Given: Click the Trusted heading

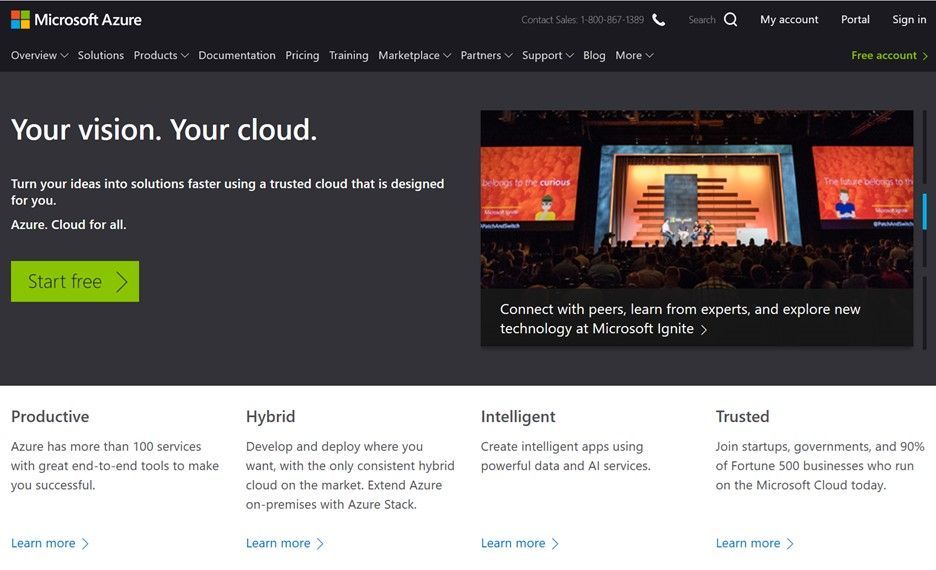Looking at the screenshot, I should tap(743, 417).
